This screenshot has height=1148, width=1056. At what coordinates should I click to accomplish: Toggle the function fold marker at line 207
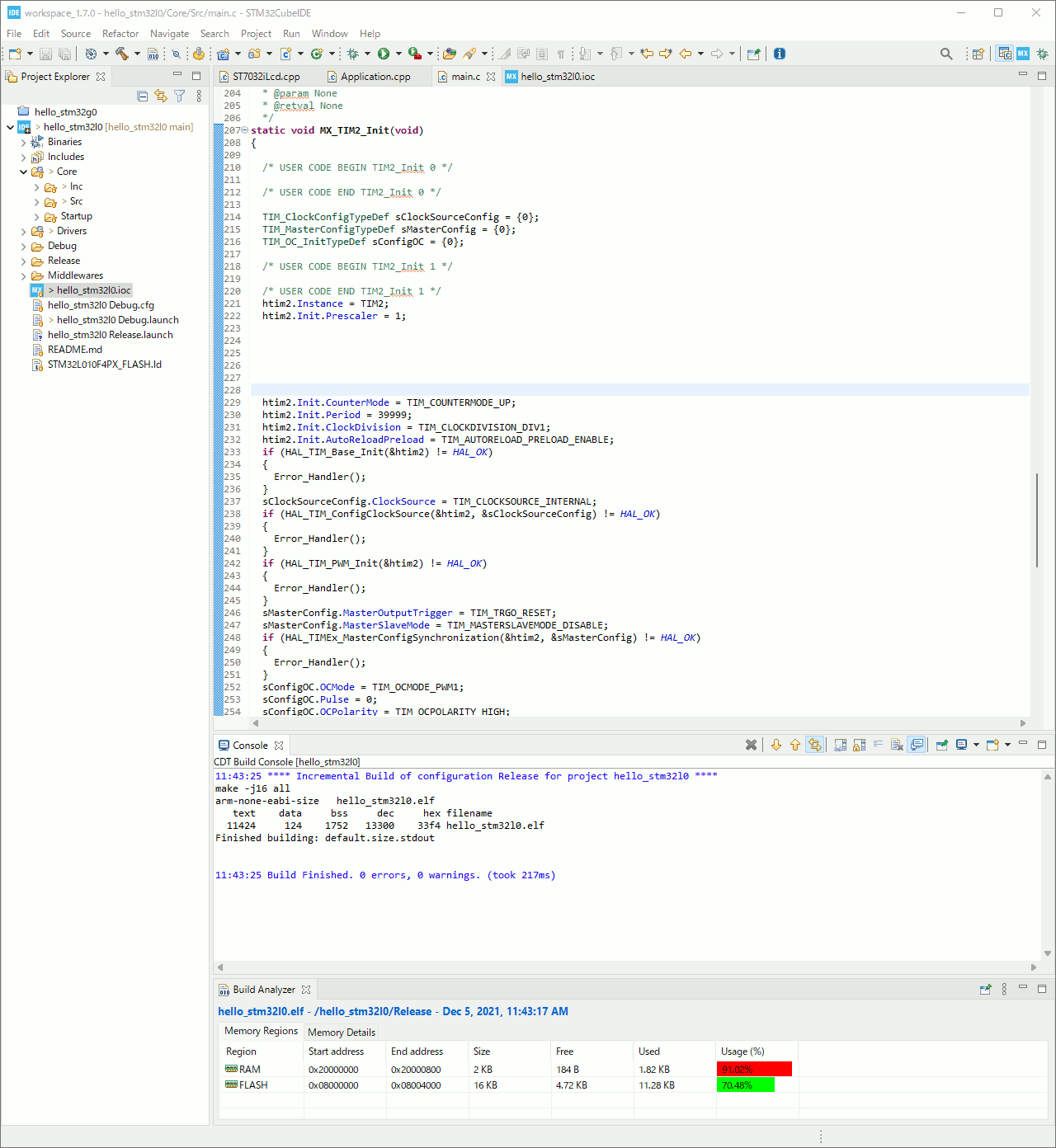click(245, 130)
